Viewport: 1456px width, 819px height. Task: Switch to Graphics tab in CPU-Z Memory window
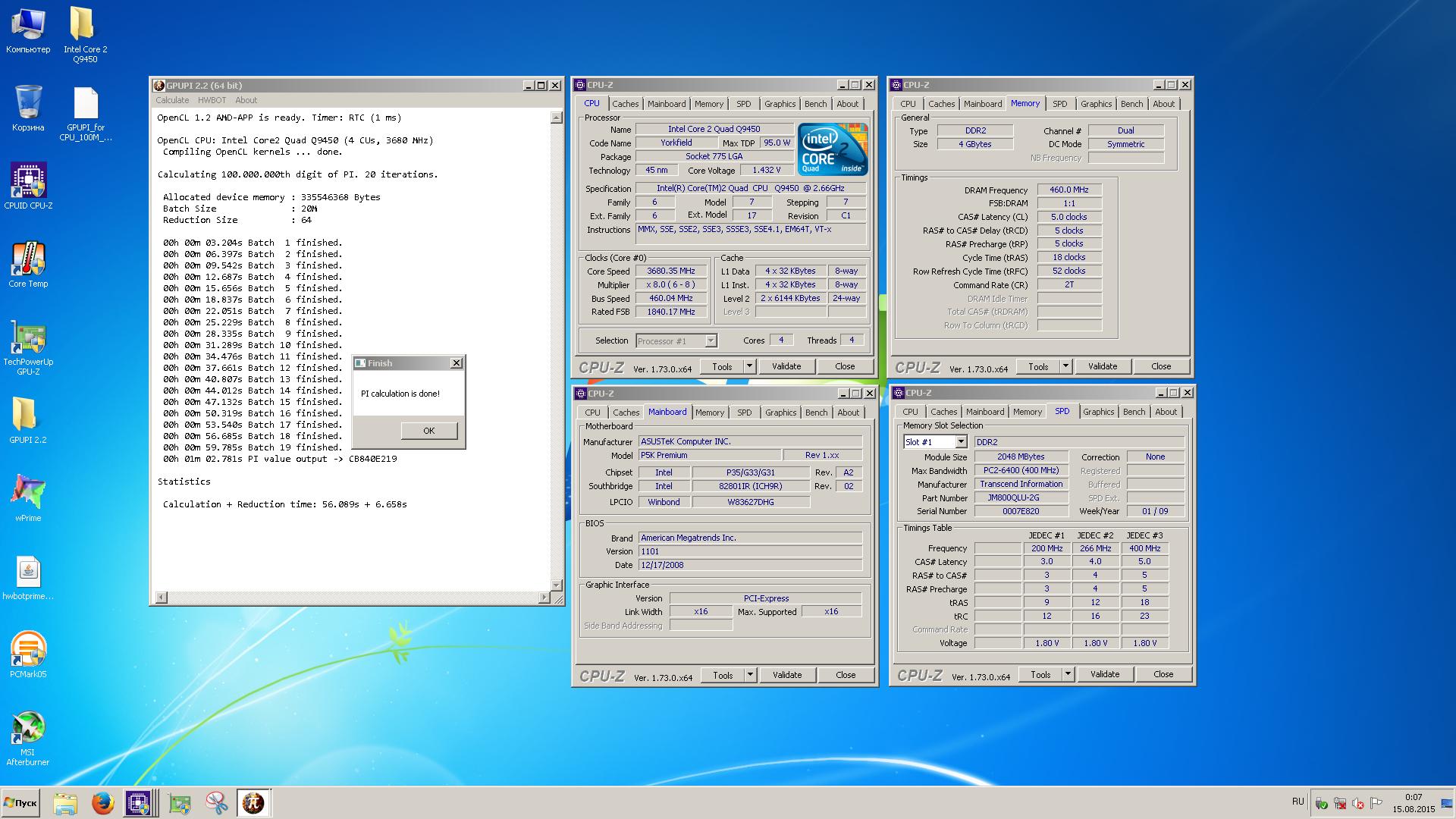[x=1097, y=104]
